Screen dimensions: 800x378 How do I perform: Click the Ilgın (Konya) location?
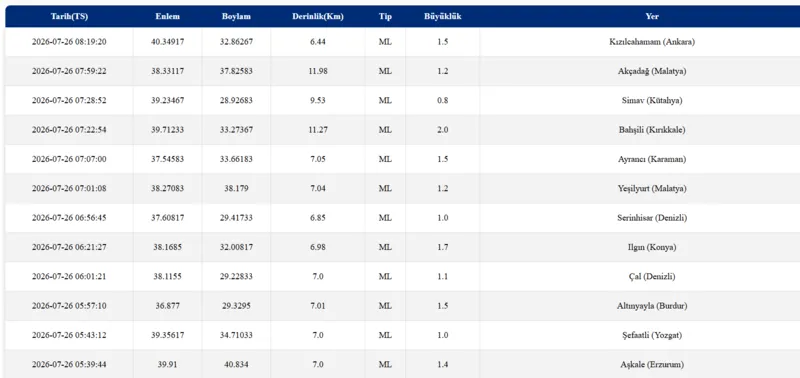(652, 247)
